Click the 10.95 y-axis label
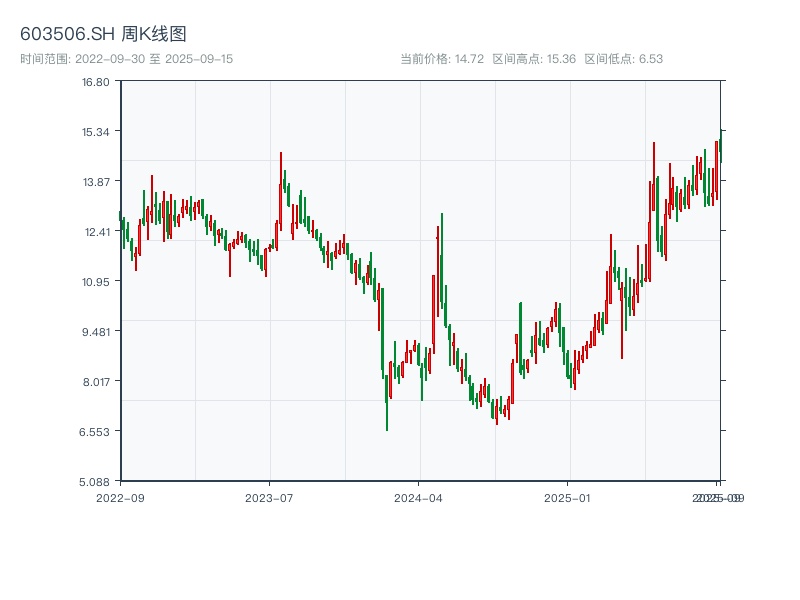Viewport: 800px width, 600px height. [96, 282]
